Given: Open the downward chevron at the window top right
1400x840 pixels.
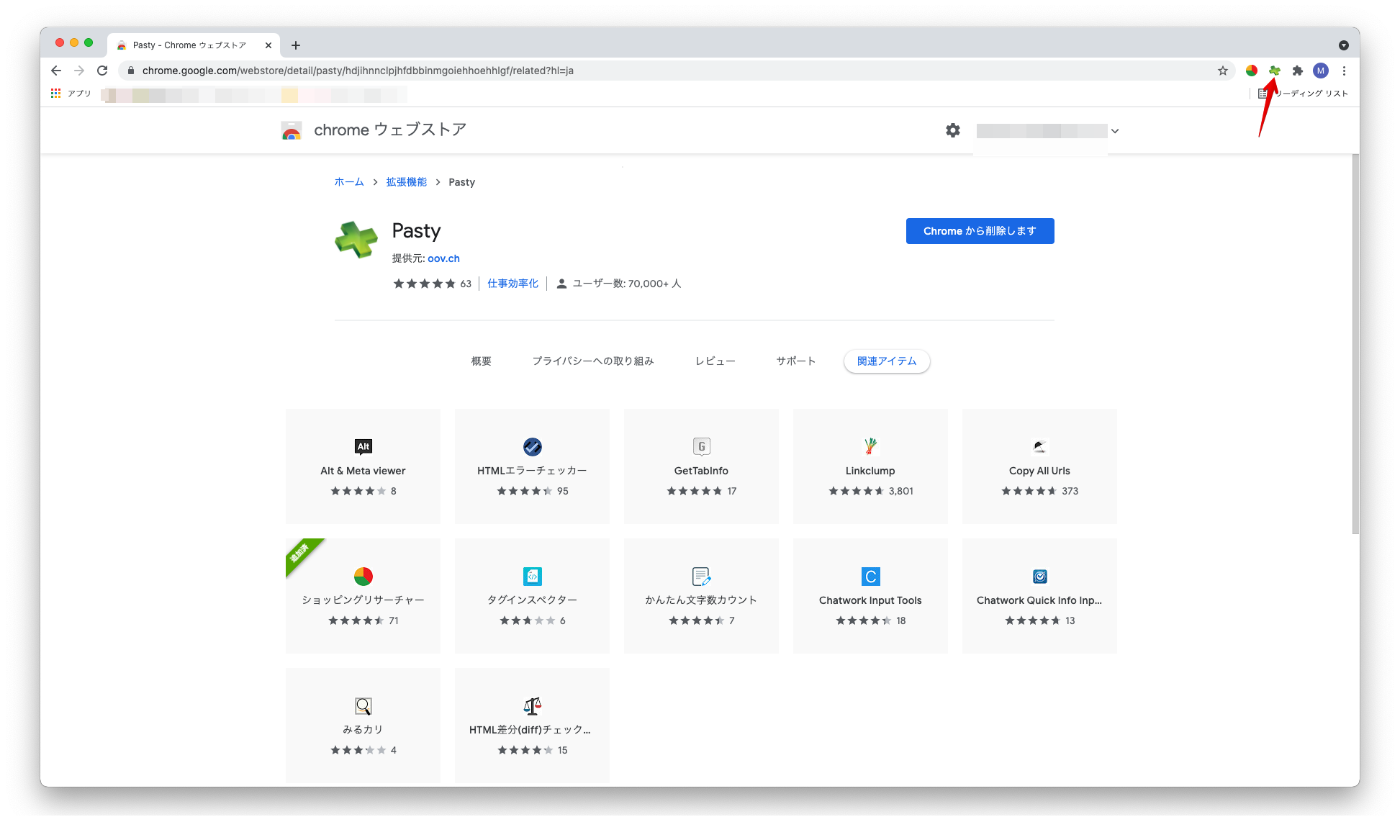Looking at the screenshot, I should pyautogui.click(x=1344, y=45).
